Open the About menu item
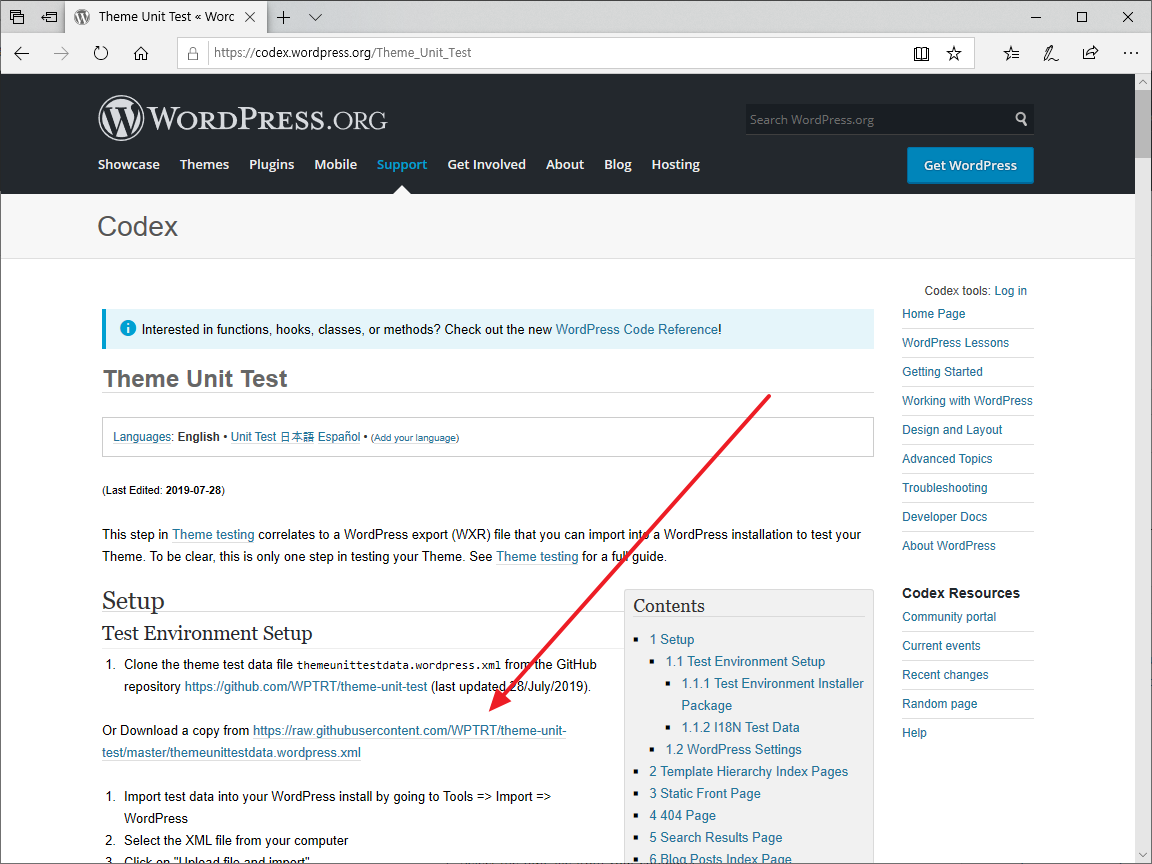This screenshot has height=864, width=1152. pos(565,165)
